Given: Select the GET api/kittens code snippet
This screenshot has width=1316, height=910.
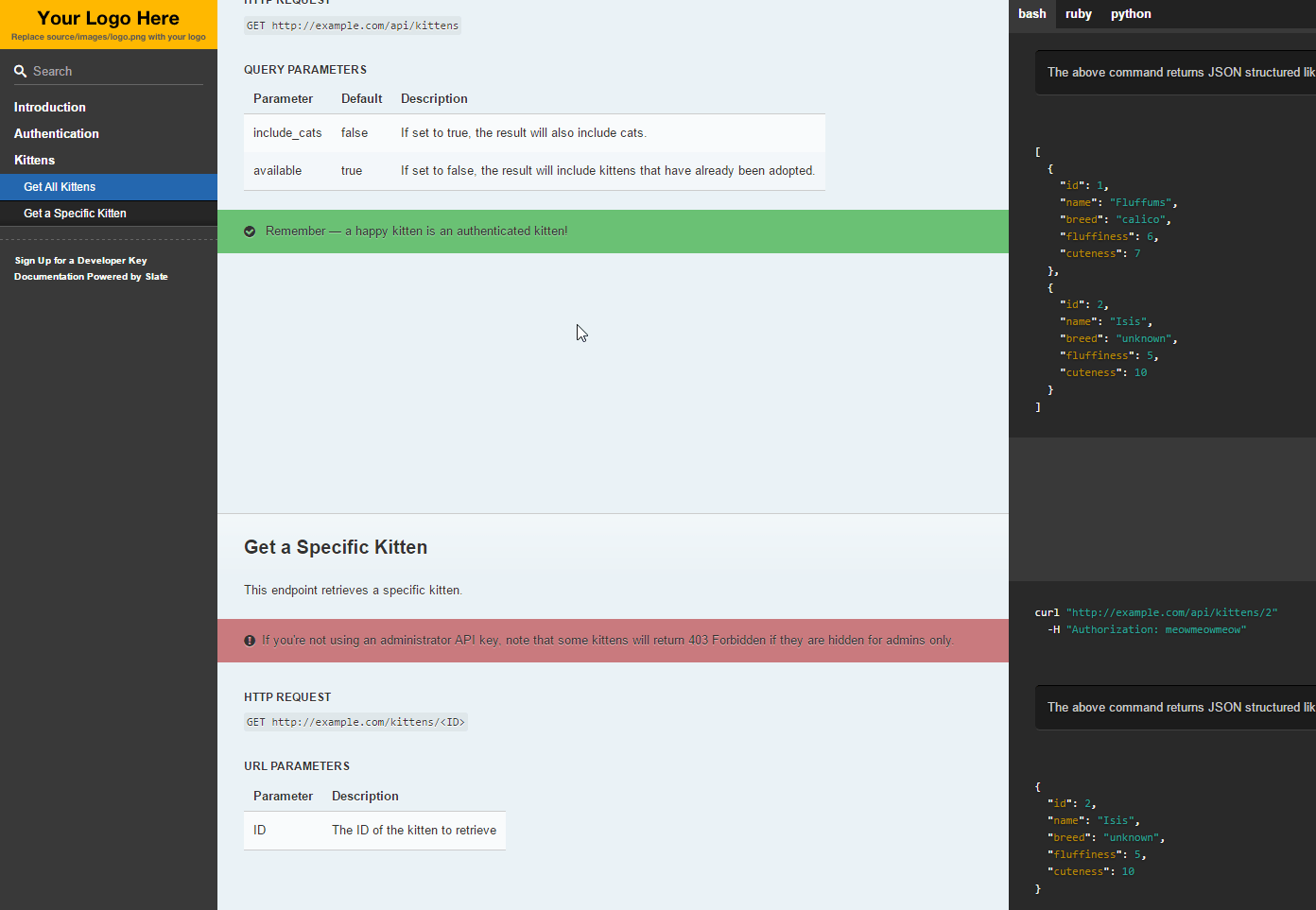Looking at the screenshot, I should pos(352,26).
